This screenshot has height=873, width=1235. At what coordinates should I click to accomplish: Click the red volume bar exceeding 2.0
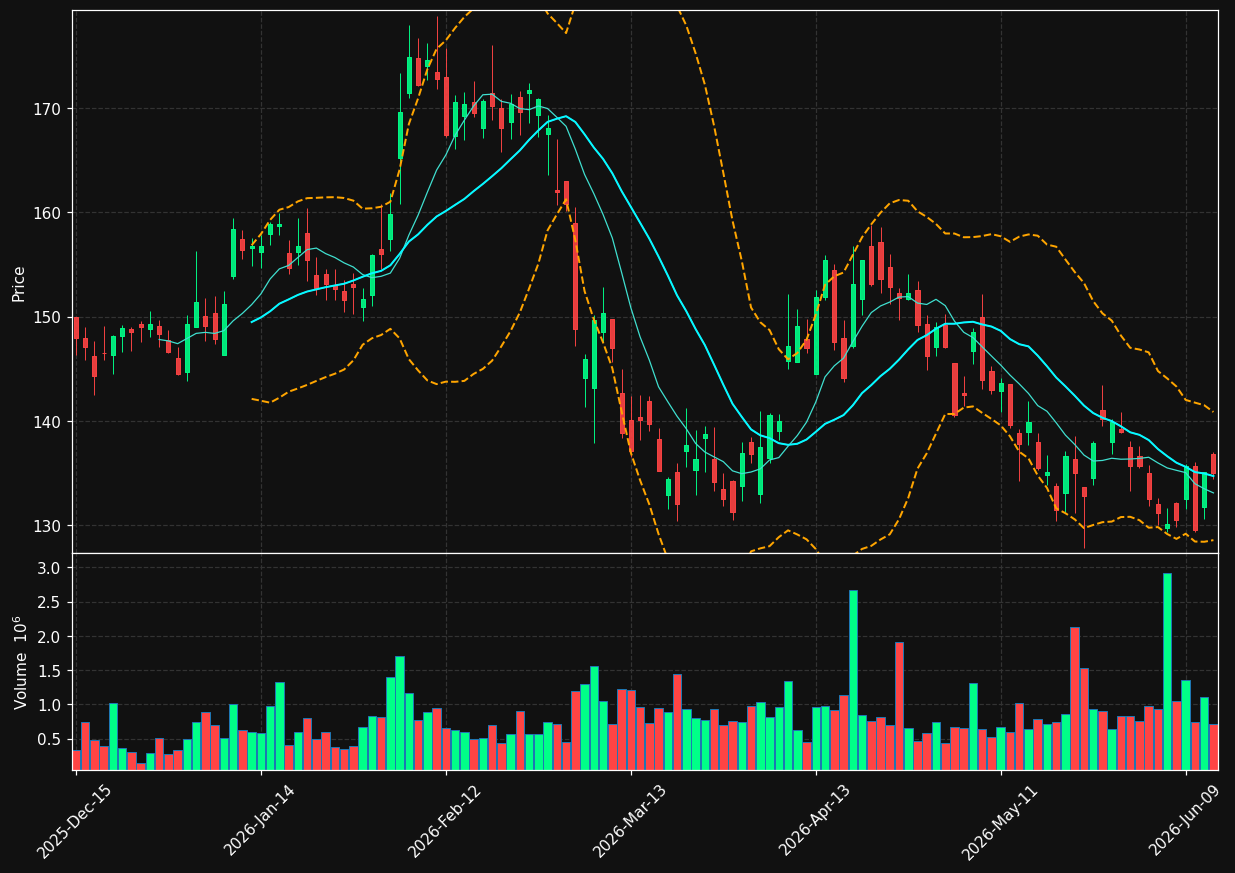(1075, 698)
